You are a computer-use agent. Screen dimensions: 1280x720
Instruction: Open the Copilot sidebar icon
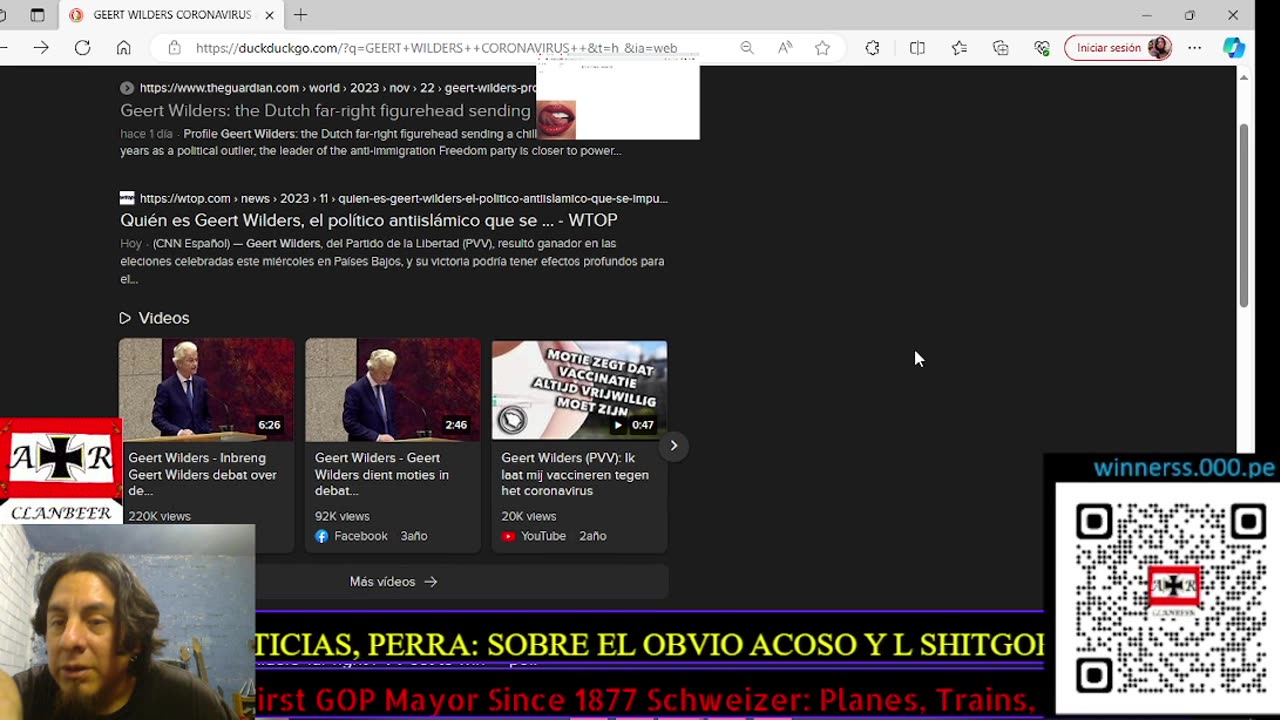1234,48
